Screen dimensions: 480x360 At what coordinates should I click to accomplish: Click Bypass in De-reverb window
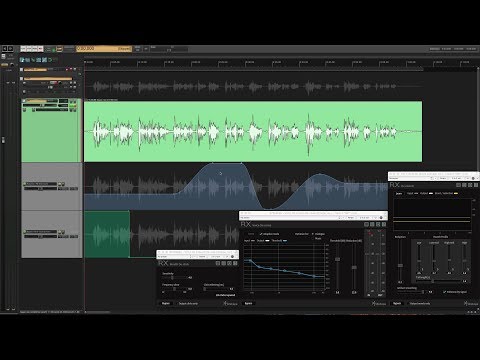[397, 303]
